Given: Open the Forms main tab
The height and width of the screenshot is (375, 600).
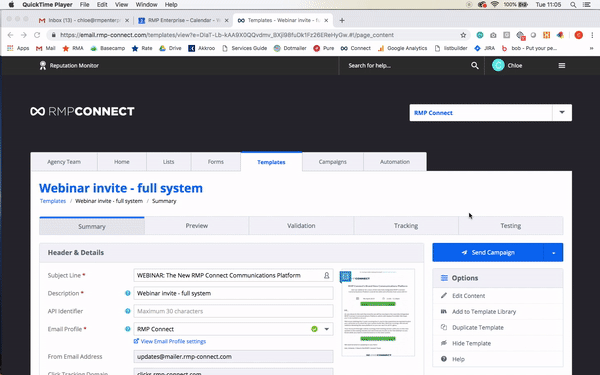Looking at the screenshot, I should (x=216, y=162).
